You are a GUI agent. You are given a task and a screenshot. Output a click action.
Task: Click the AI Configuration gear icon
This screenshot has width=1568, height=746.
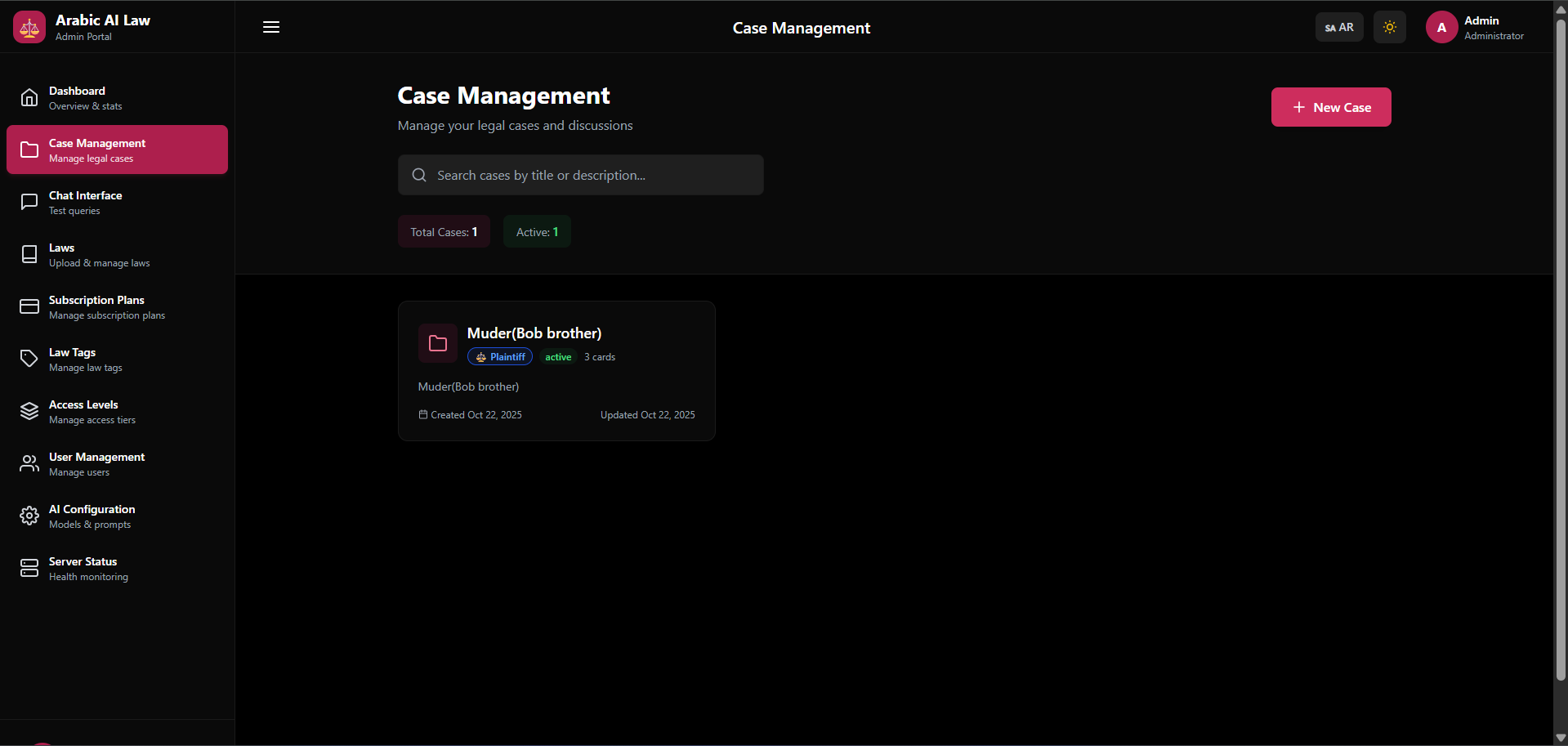(x=29, y=516)
